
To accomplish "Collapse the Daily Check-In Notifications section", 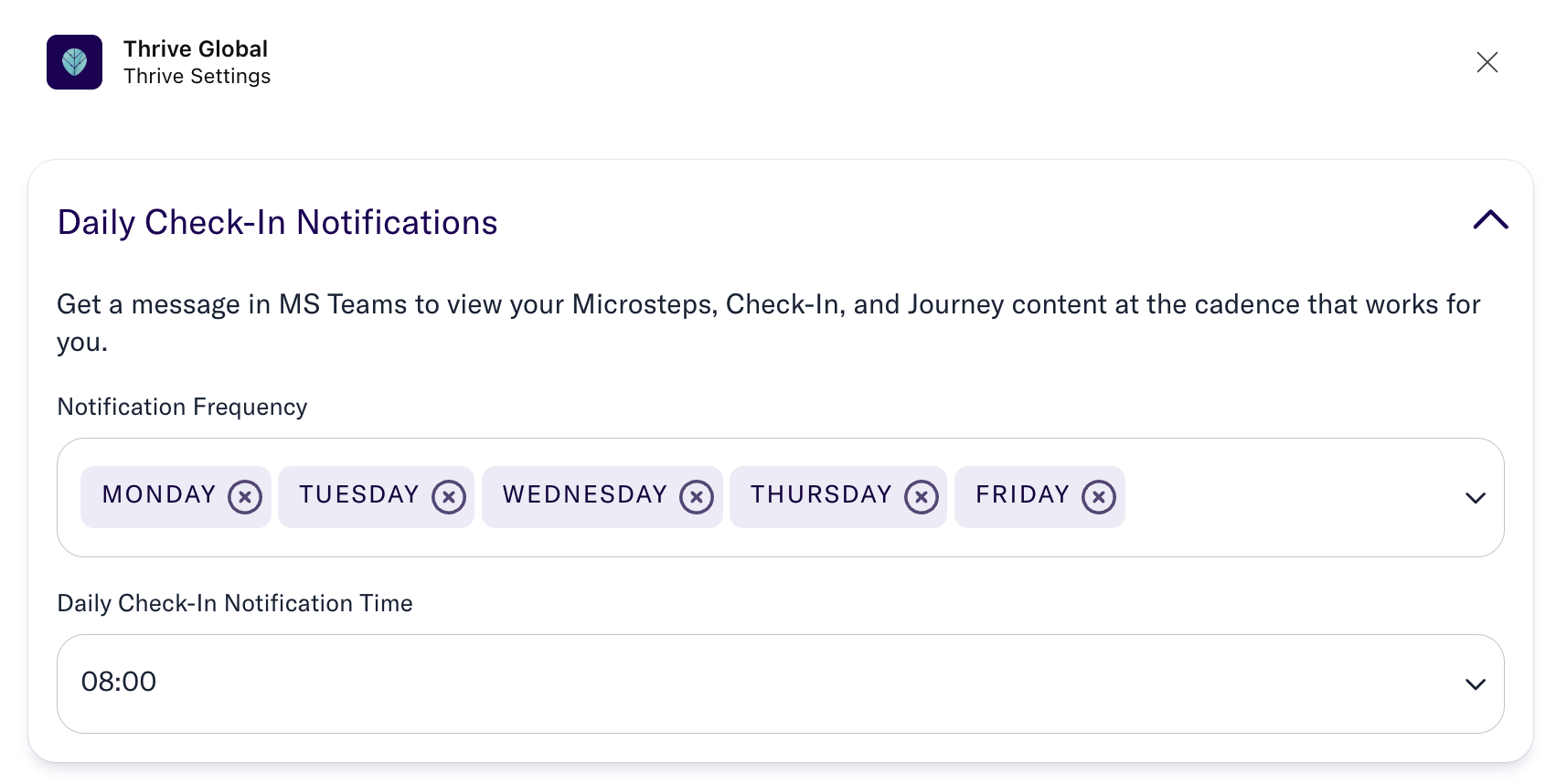I will (1490, 220).
